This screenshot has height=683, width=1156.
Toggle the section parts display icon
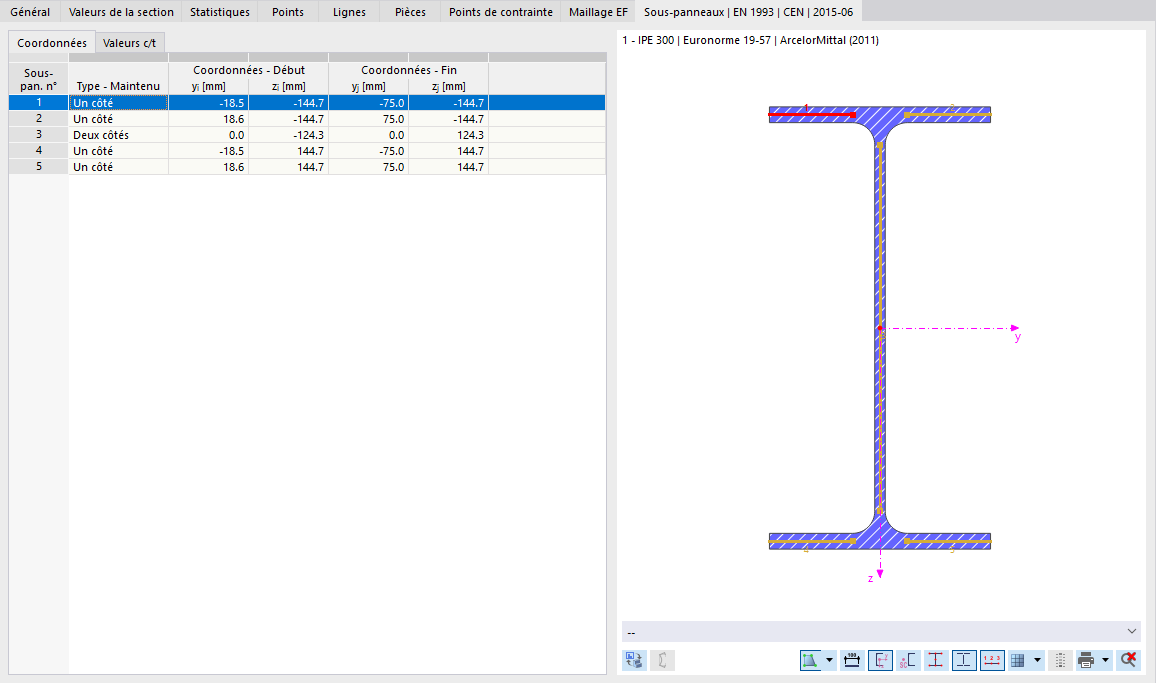[810, 660]
